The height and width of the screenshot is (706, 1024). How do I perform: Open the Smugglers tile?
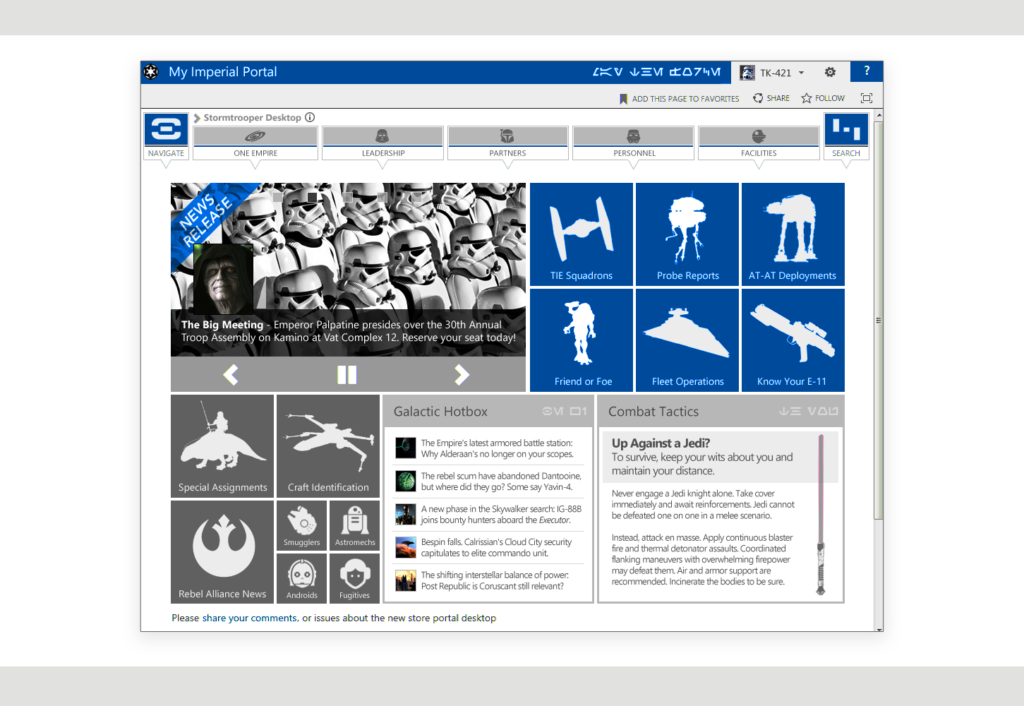tap(302, 526)
